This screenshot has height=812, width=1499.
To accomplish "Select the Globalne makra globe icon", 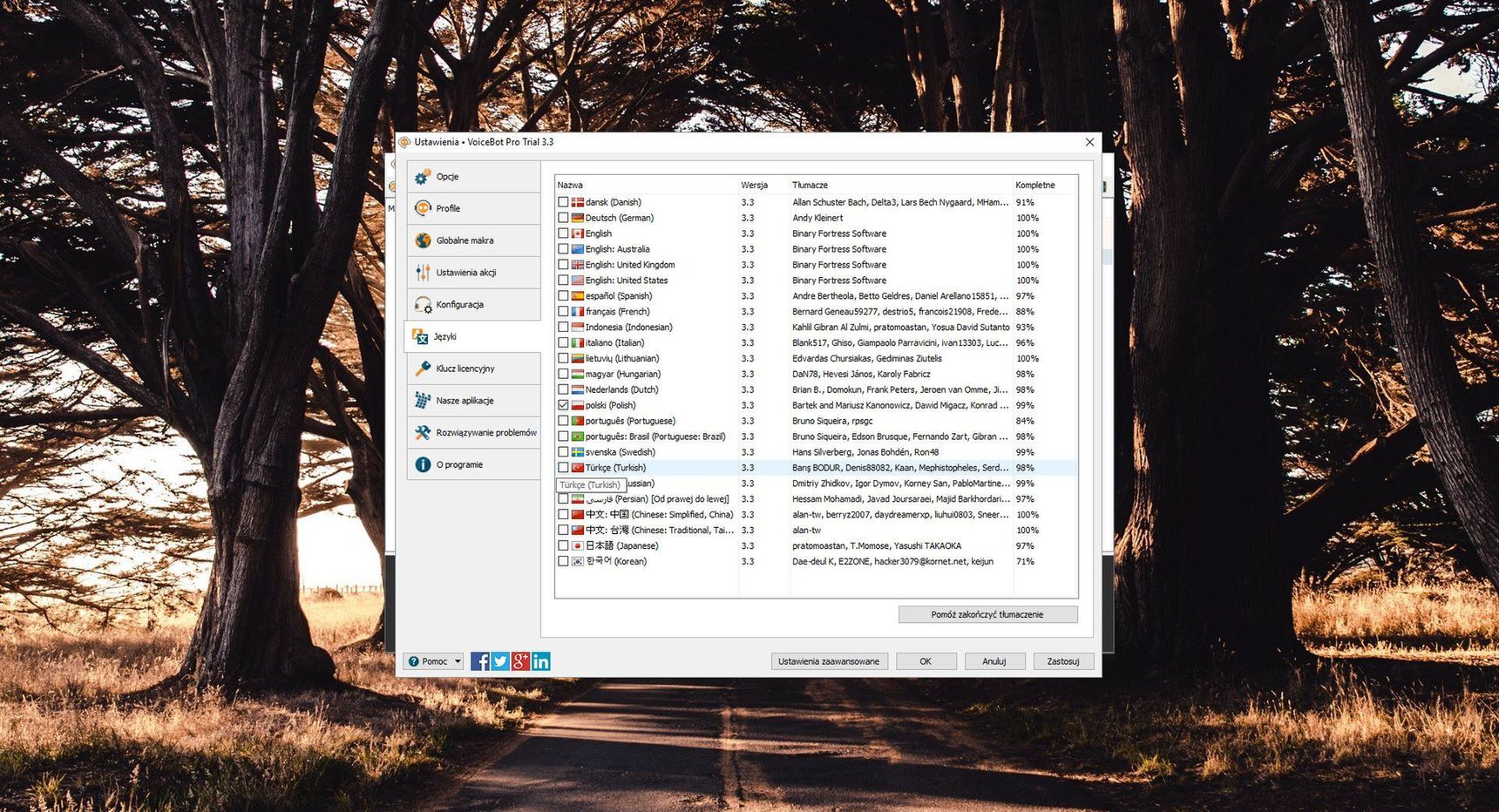I will point(423,240).
